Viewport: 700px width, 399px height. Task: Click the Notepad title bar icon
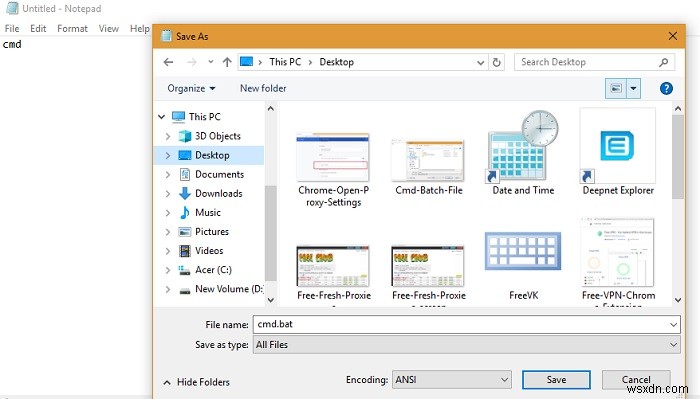pos(12,8)
